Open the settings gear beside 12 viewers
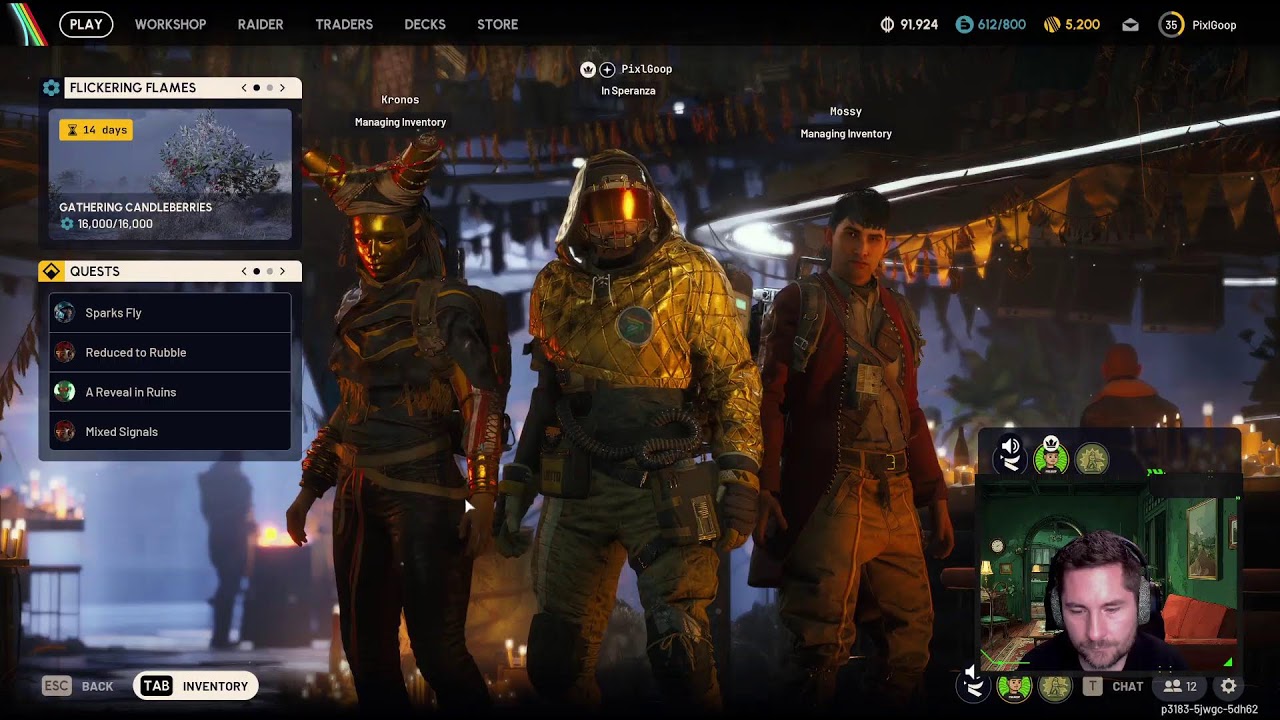The height and width of the screenshot is (720, 1280). [1229, 686]
